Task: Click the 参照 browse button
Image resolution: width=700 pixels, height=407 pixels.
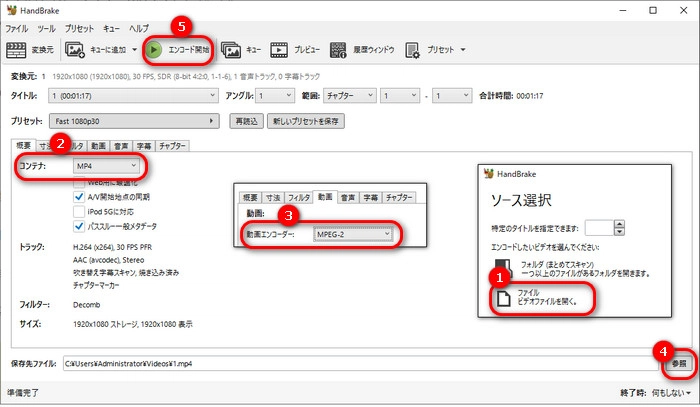Action: click(x=679, y=364)
